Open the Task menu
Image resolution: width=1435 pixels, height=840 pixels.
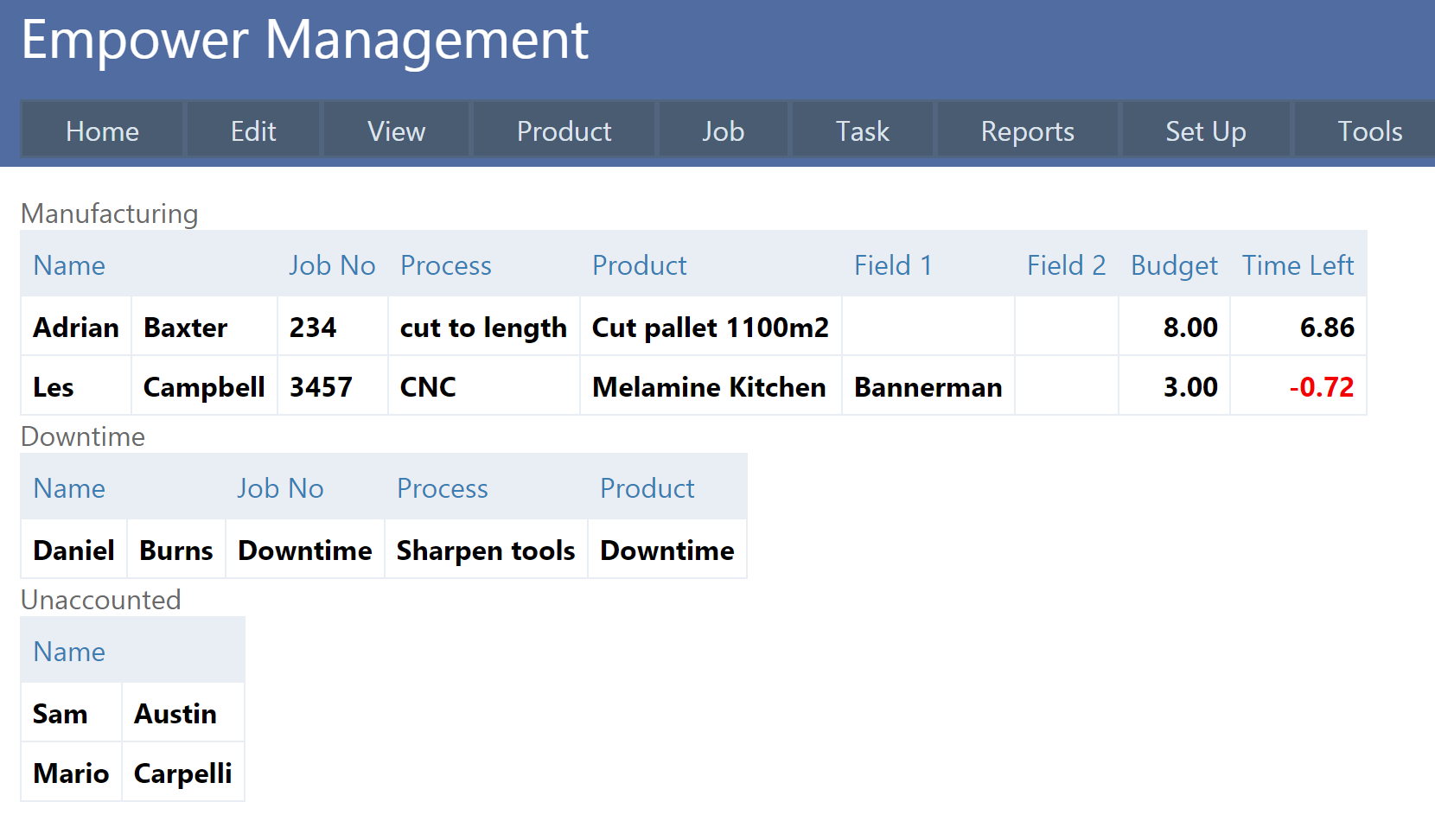point(862,131)
